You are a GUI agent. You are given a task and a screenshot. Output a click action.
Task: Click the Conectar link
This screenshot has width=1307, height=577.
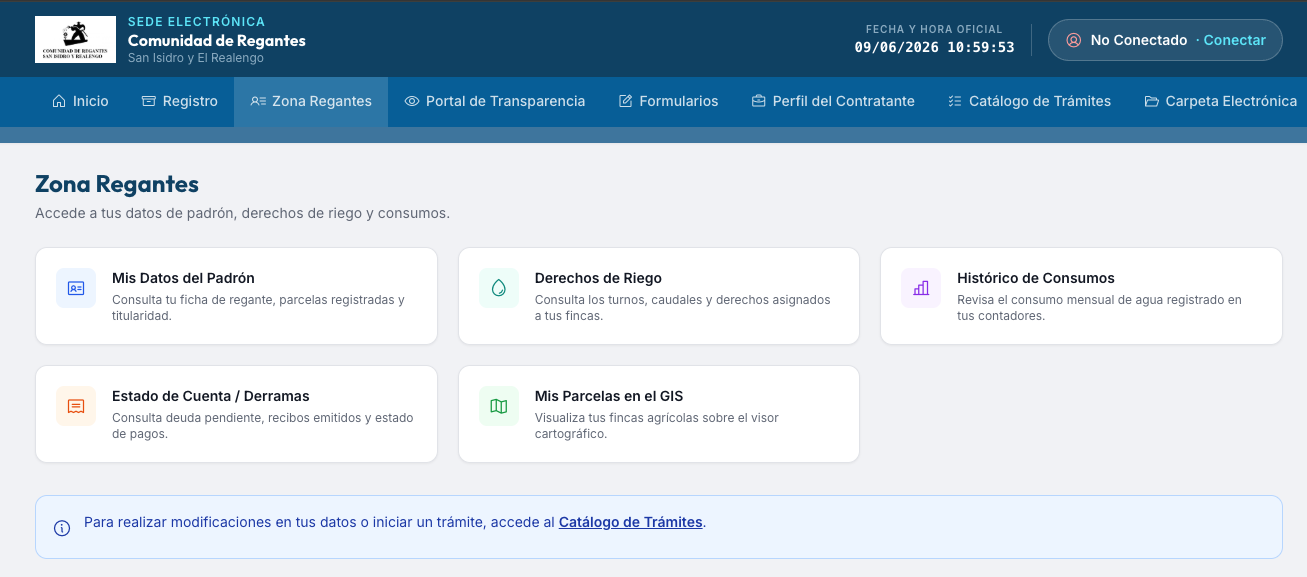[x=1235, y=40]
